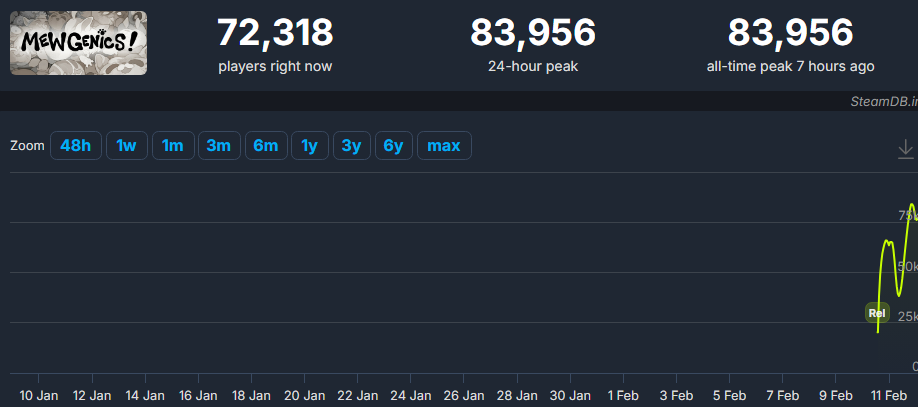Click the 11 Feb axis label
Viewport: 918px width, 407px height.
889,395
